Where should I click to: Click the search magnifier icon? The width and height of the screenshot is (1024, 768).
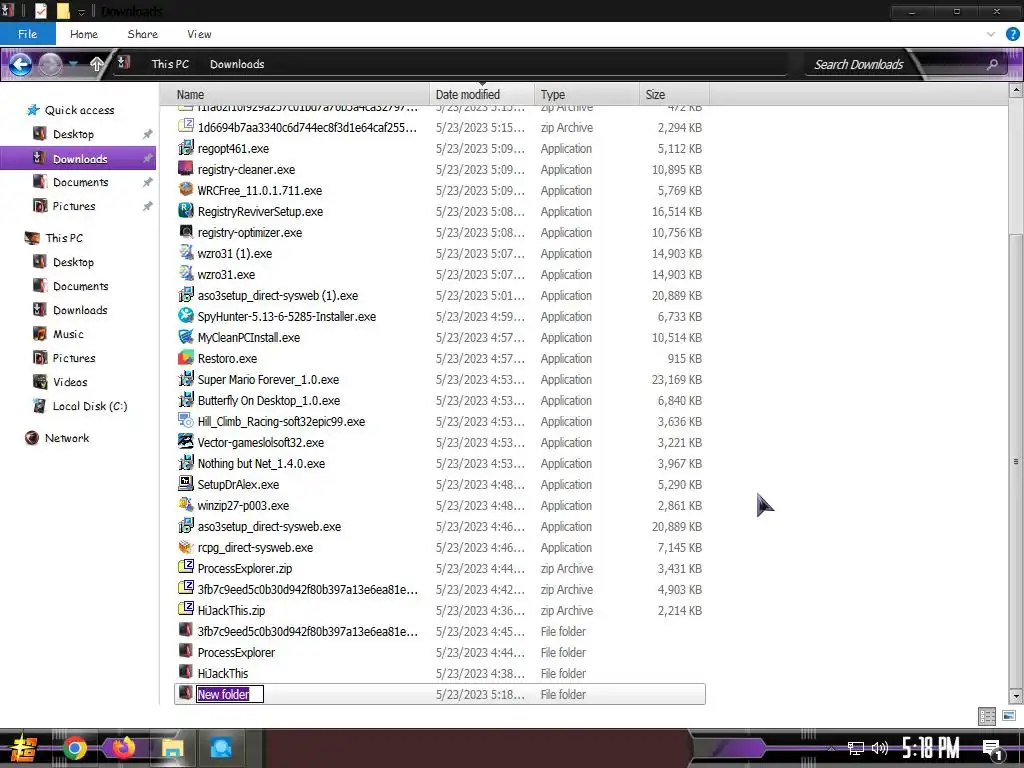[x=992, y=64]
